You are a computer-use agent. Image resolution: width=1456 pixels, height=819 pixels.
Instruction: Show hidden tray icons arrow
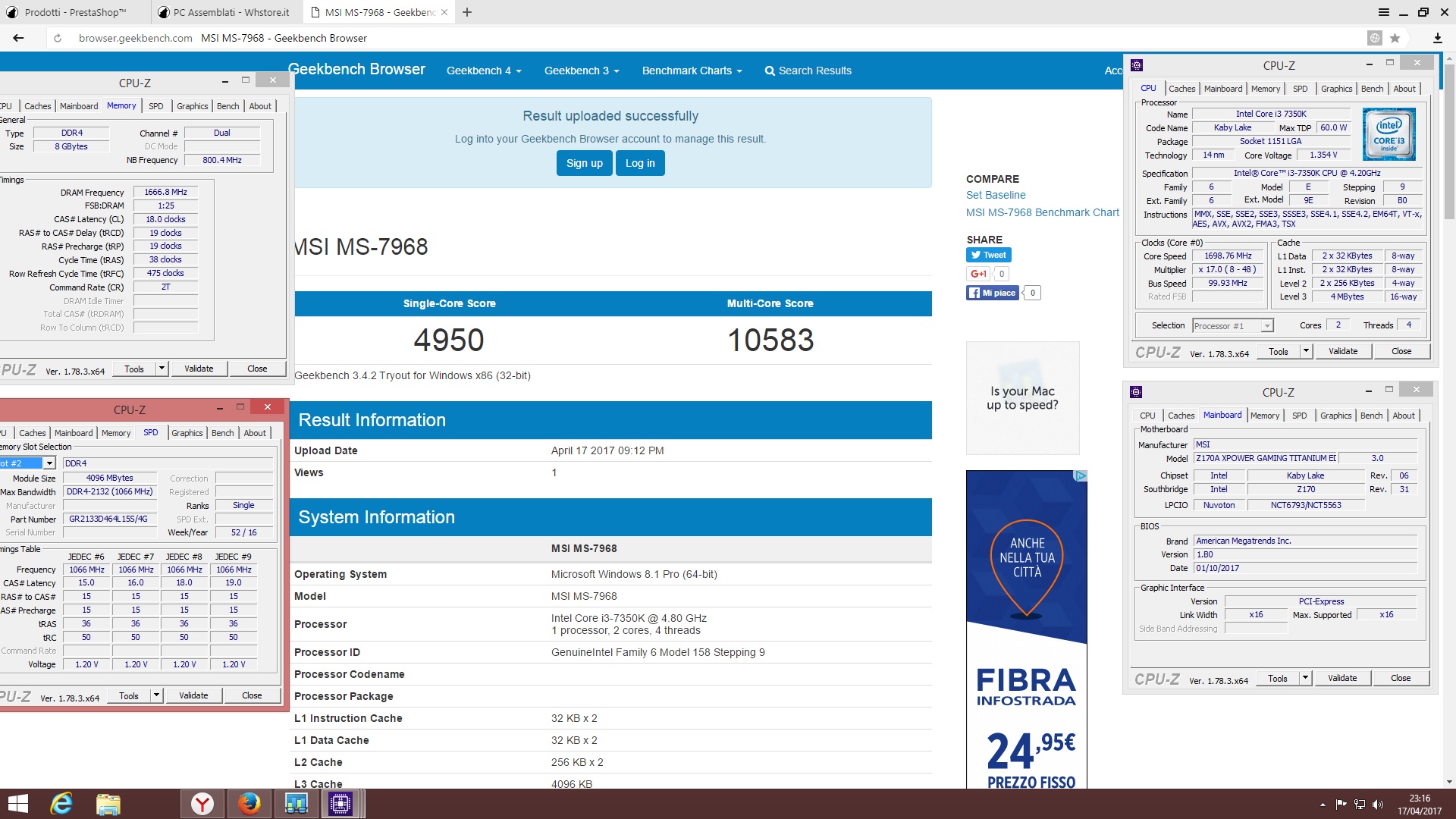1323,805
